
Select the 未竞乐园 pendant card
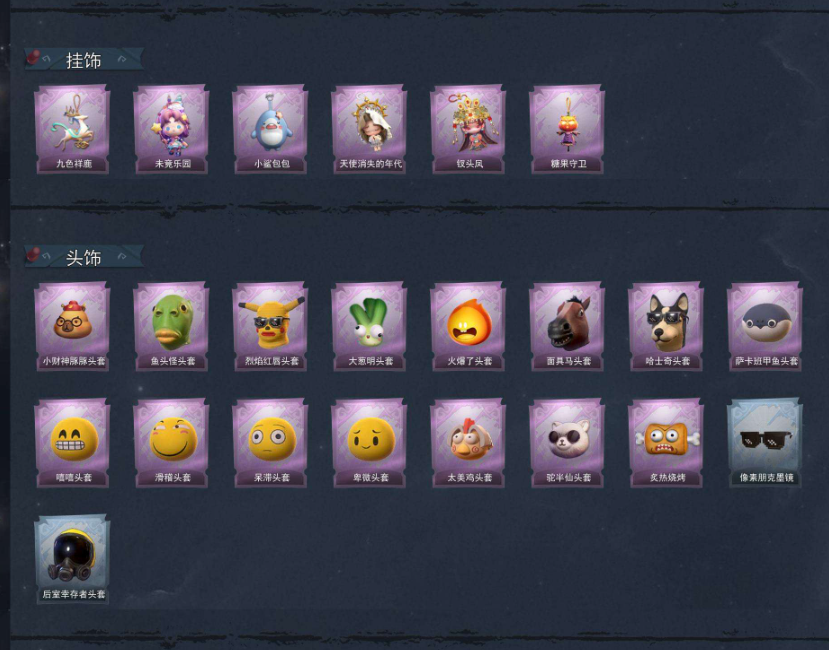pyautogui.click(x=171, y=130)
